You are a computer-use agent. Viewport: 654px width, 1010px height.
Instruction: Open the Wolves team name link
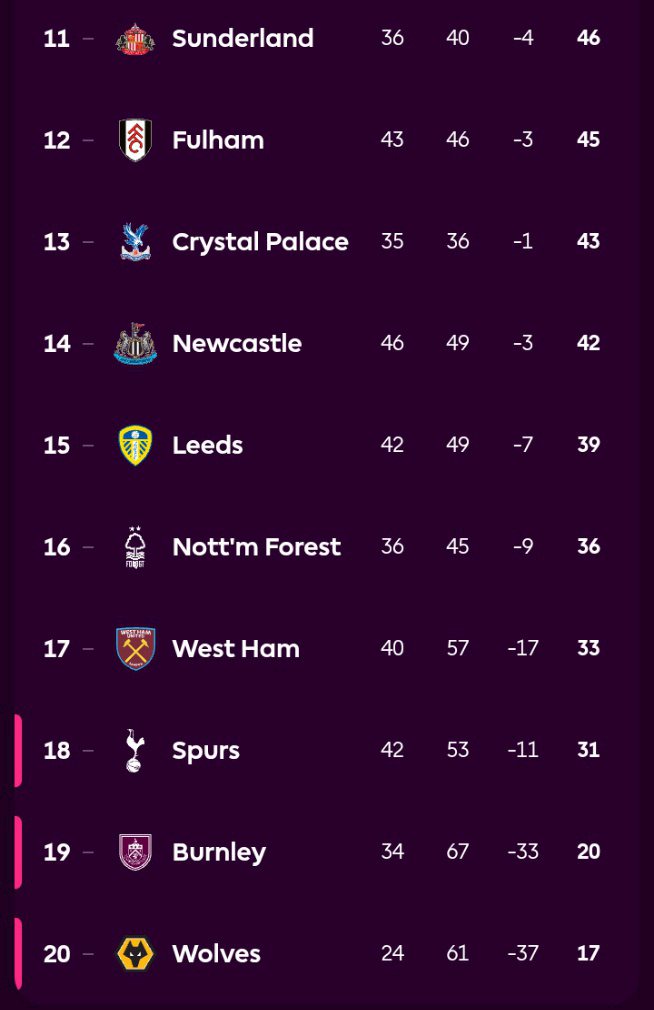click(x=216, y=954)
